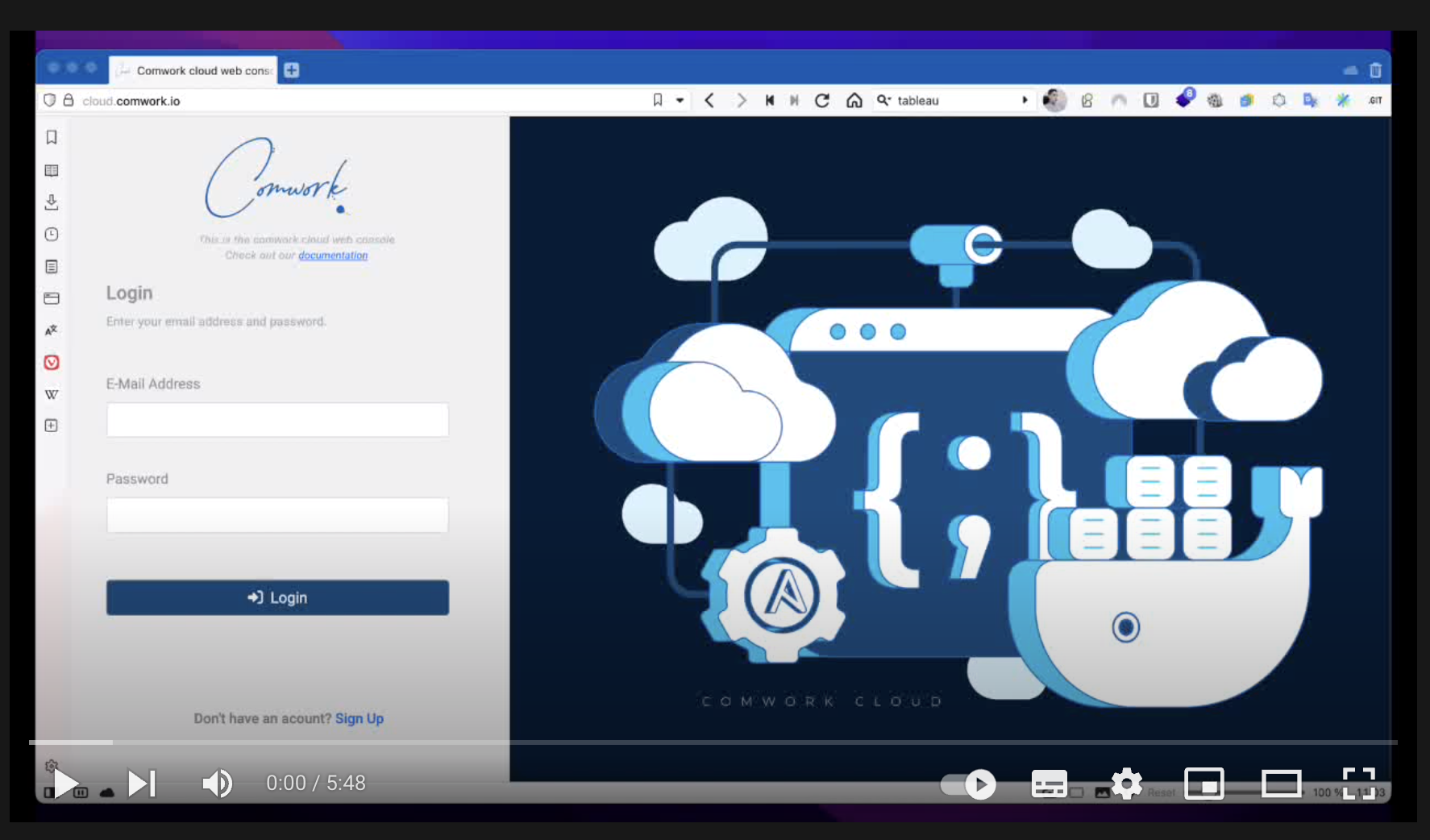The height and width of the screenshot is (840, 1430).
Task: Open the documentation link
Action: pyautogui.click(x=333, y=255)
